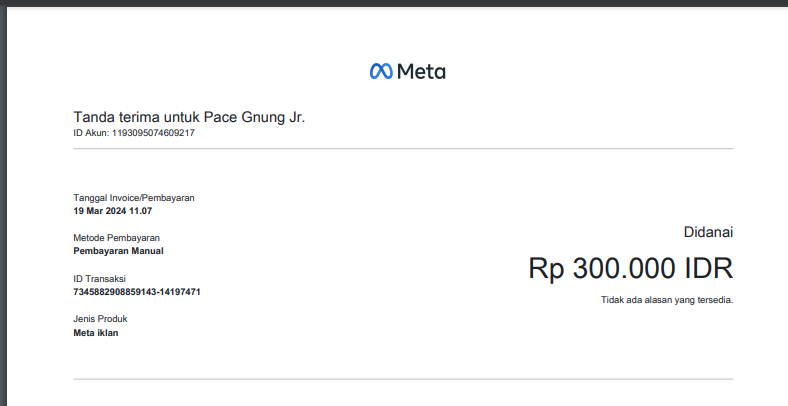Click the 'Jenis Produk' label
The height and width of the screenshot is (406, 788).
coord(101,319)
